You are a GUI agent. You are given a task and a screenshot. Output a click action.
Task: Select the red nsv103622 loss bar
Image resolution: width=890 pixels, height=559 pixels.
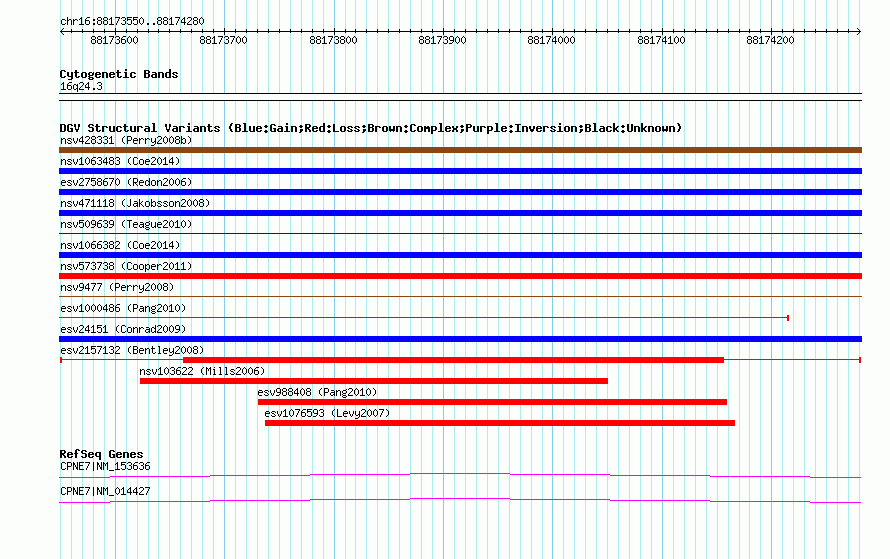373,381
